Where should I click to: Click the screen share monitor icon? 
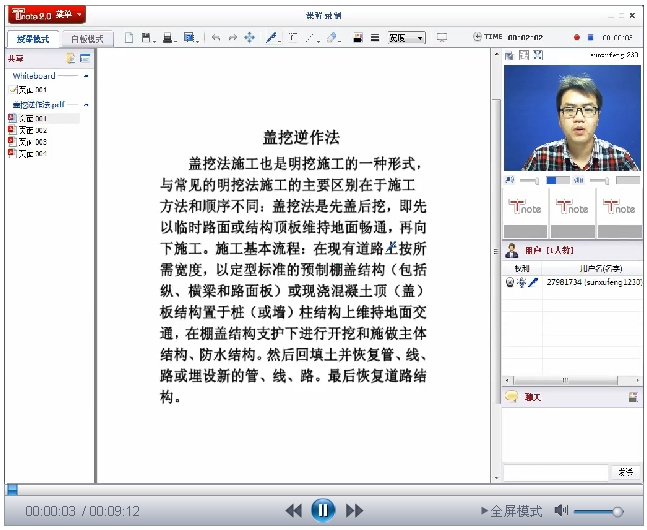pos(442,38)
